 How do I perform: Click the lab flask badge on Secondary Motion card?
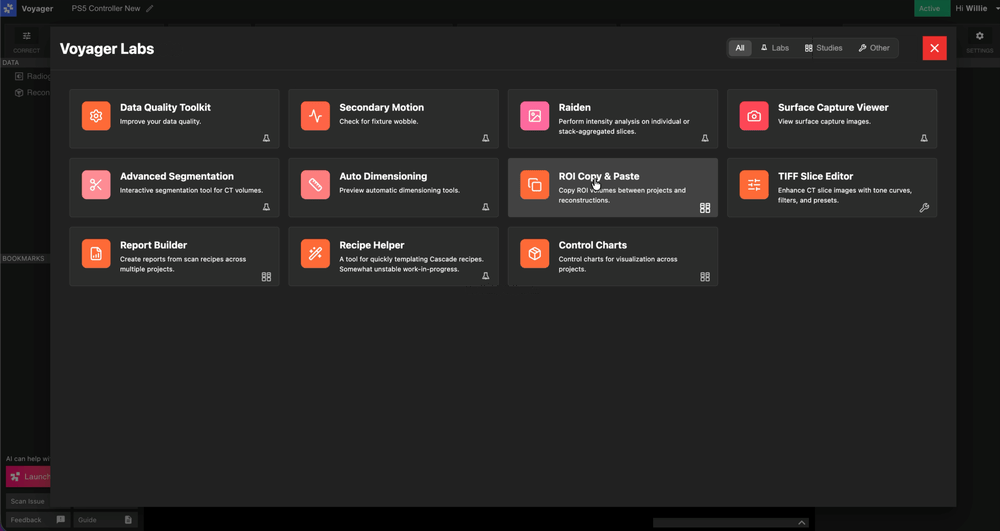pyautogui.click(x=485, y=138)
